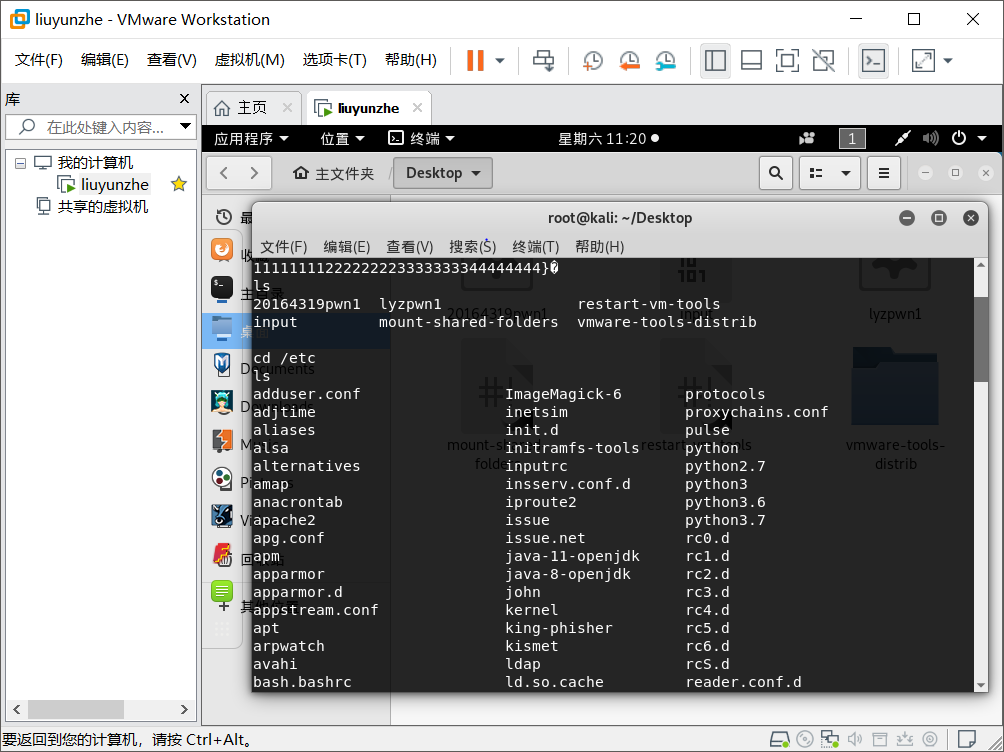Open terminal icon in Kali dock
1004x752 pixels.
[x=222, y=288]
